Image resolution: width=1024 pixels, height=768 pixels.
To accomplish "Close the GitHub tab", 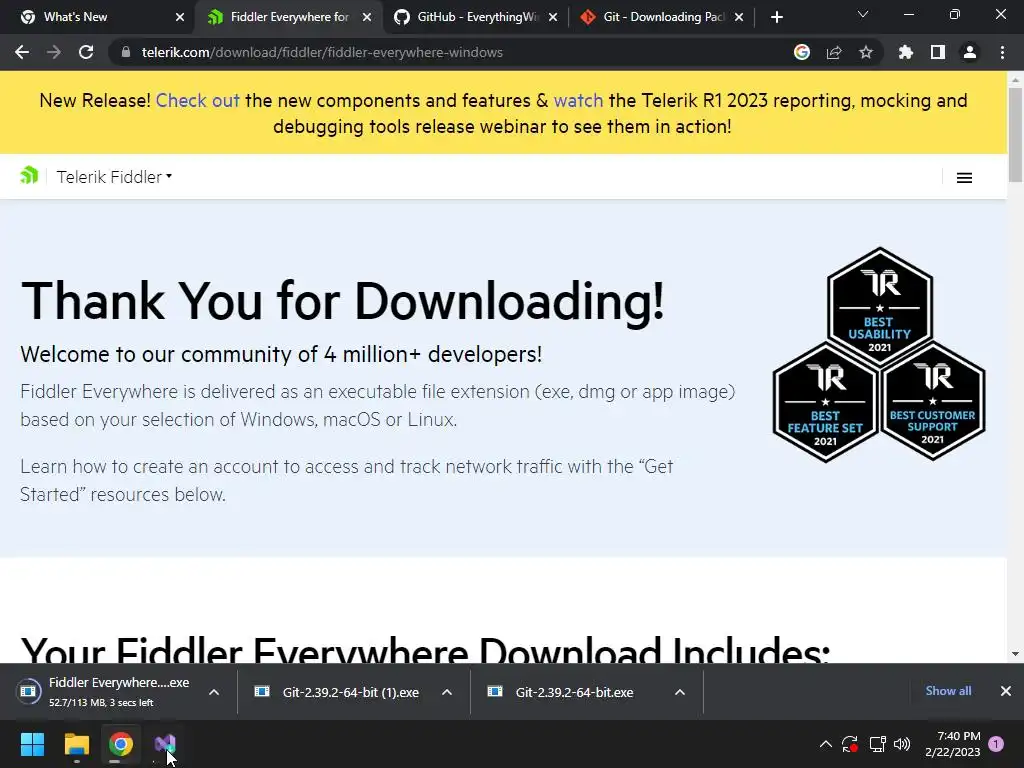I will (x=553, y=17).
